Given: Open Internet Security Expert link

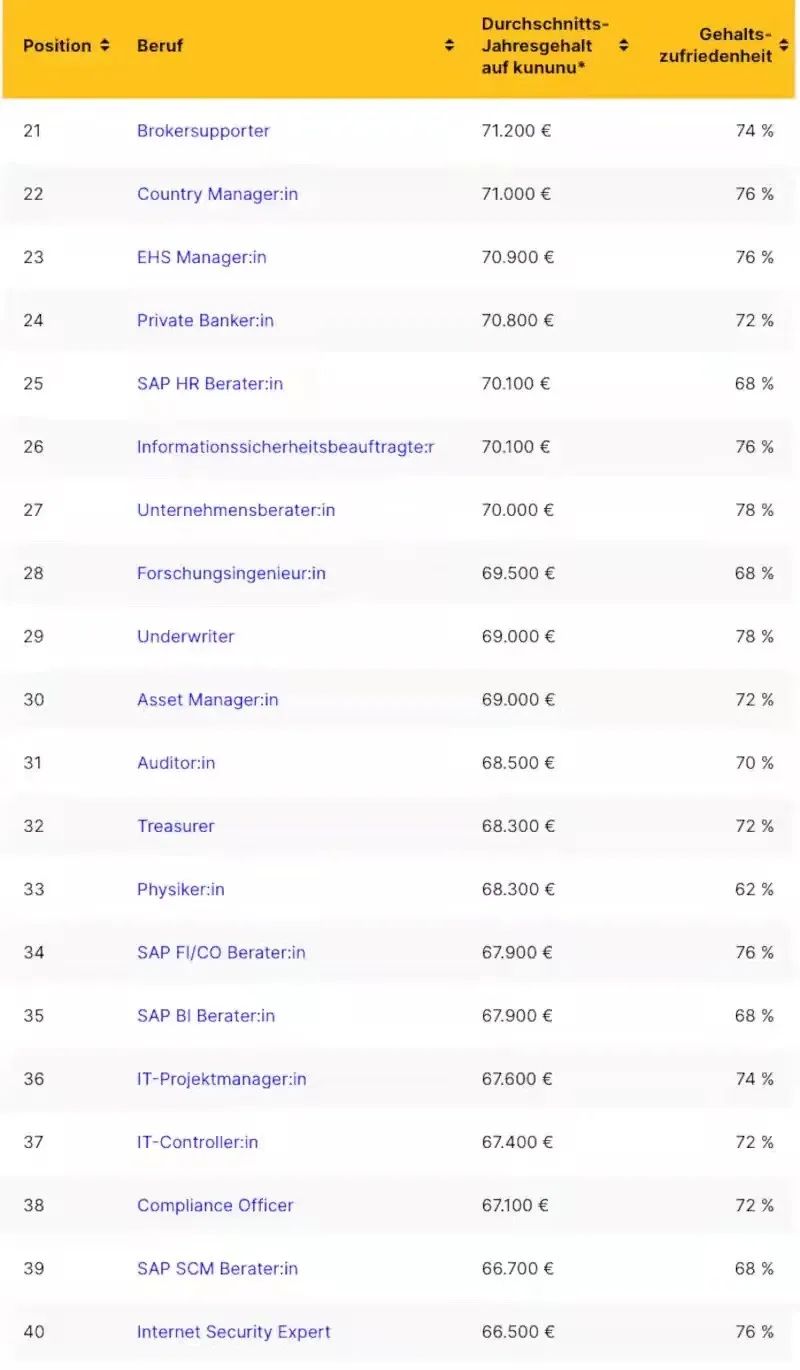Looking at the screenshot, I should click(x=233, y=1332).
